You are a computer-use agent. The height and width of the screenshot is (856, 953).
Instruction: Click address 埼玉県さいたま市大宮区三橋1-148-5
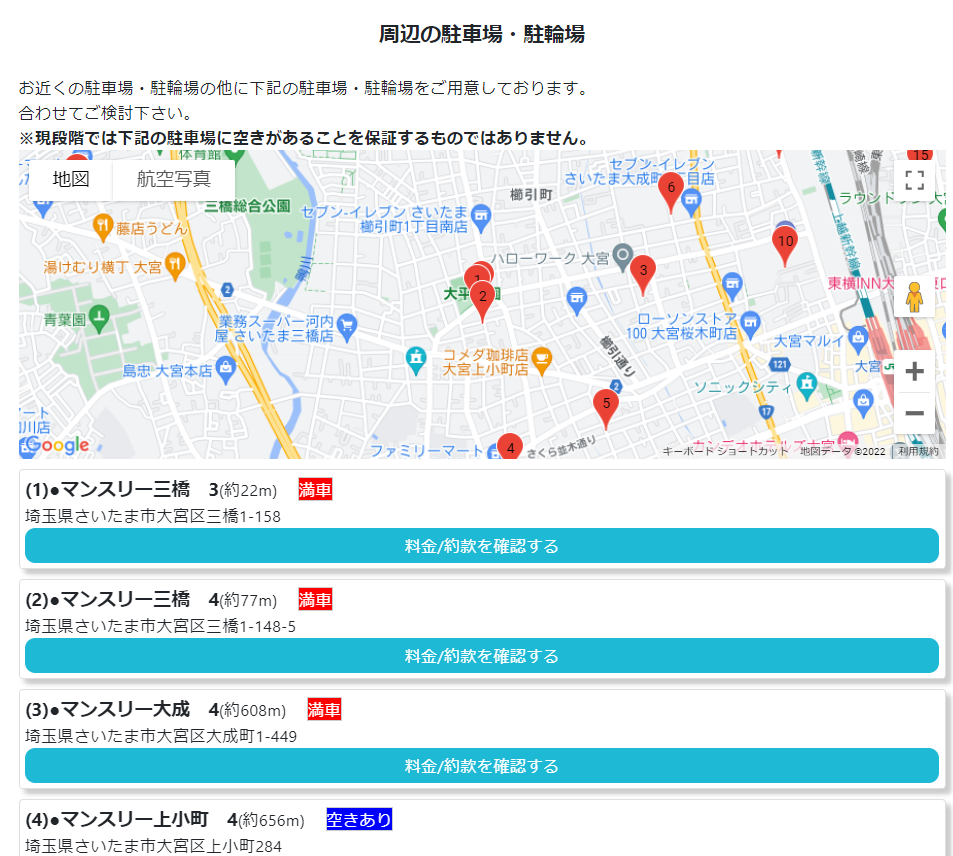point(160,627)
